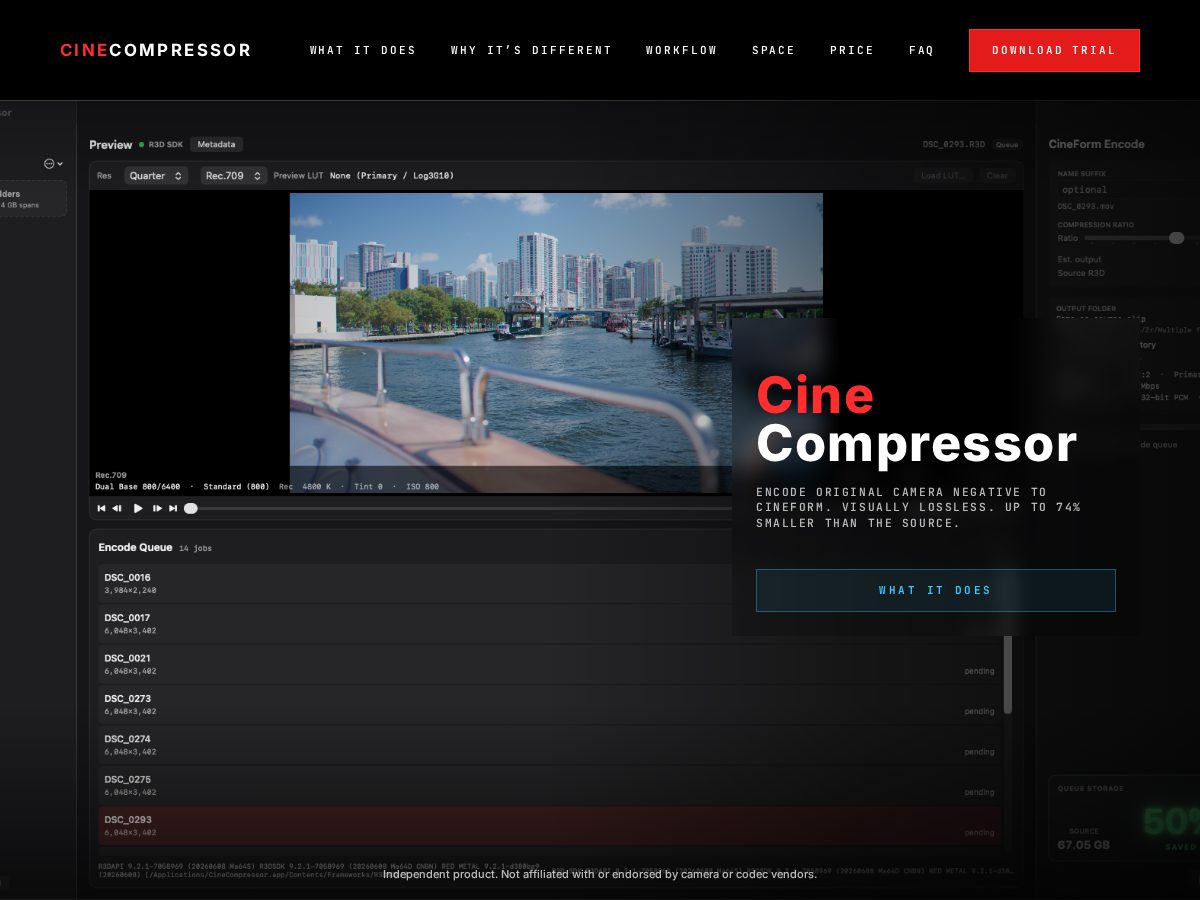Jump to the Space section
This screenshot has height=900, width=1200.
(774, 50)
